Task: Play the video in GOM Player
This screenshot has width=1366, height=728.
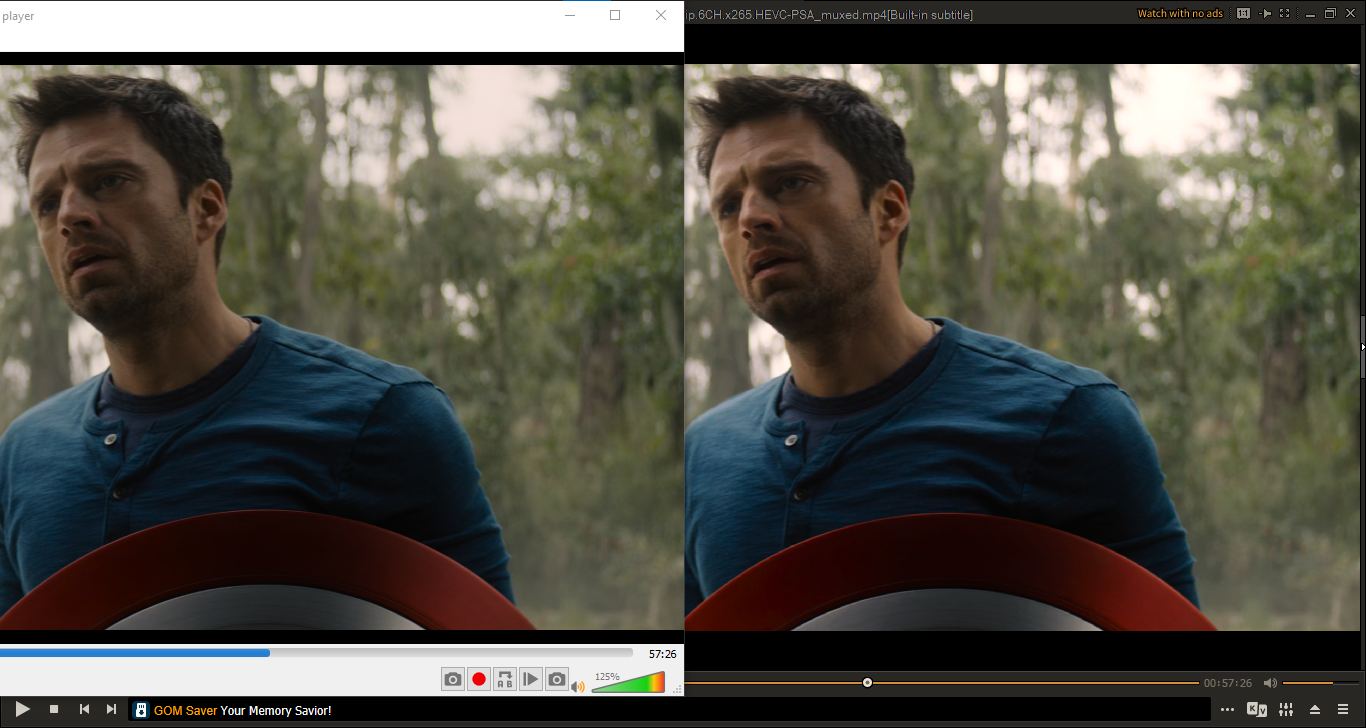Action: 23,709
